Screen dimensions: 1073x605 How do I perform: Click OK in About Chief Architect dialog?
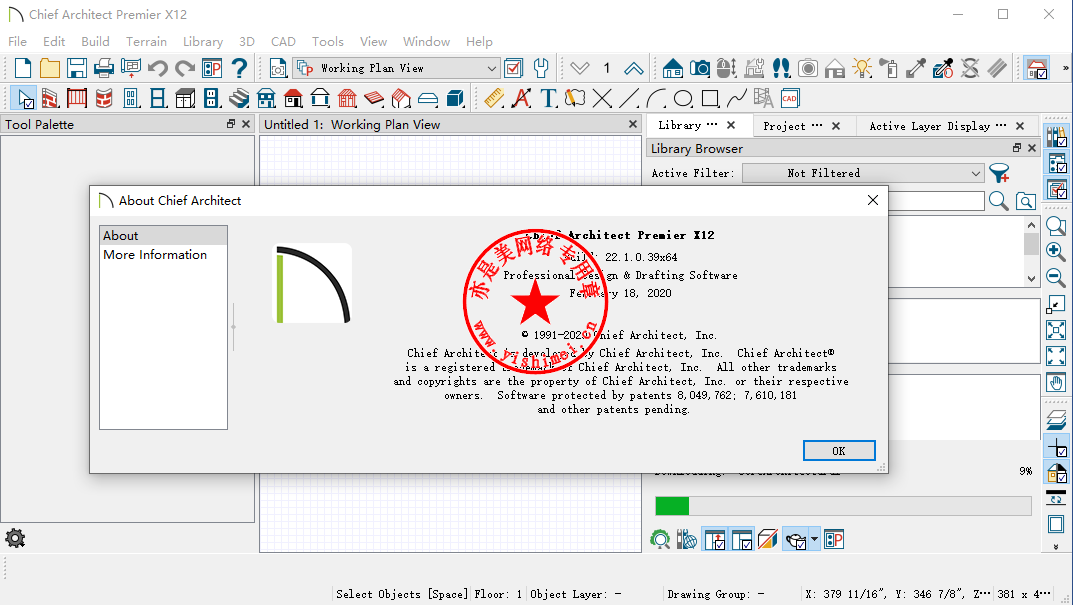pyautogui.click(x=839, y=451)
